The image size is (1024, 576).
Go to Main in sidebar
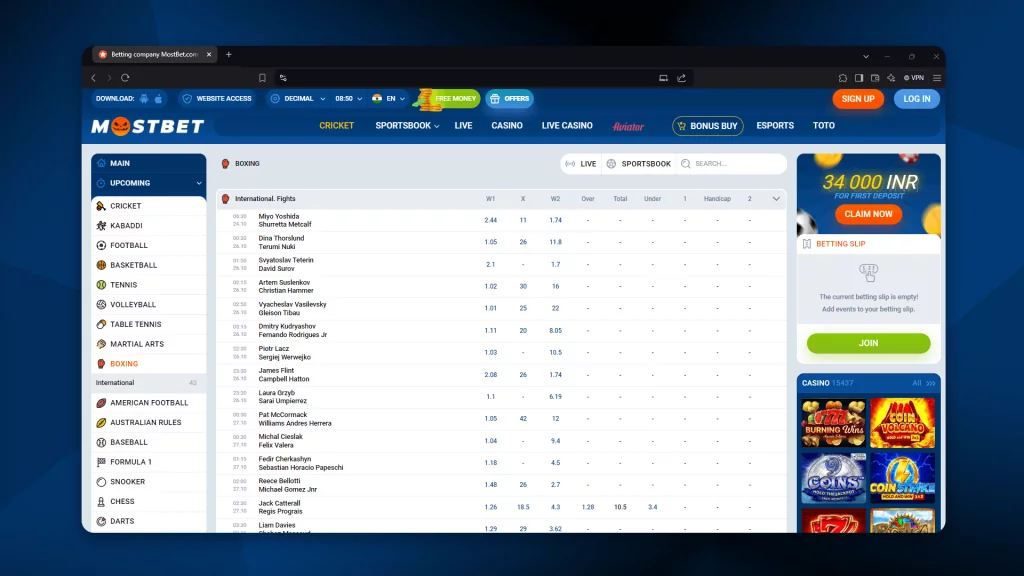pos(149,163)
